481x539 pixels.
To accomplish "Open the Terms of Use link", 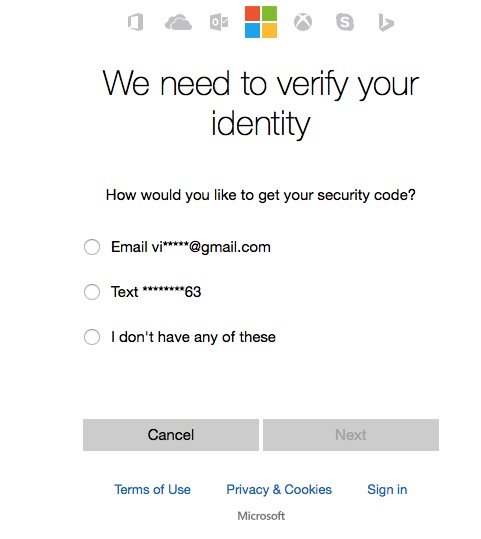I will pyautogui.click(x=152, y=490).
